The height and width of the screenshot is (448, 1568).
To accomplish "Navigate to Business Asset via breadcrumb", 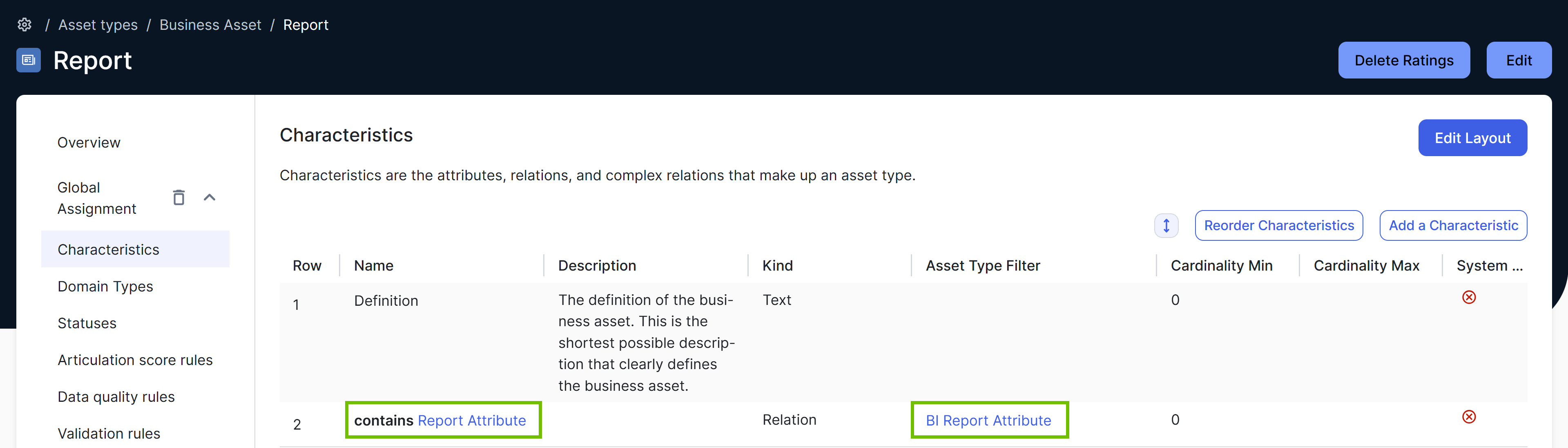I will click(210, 25).
